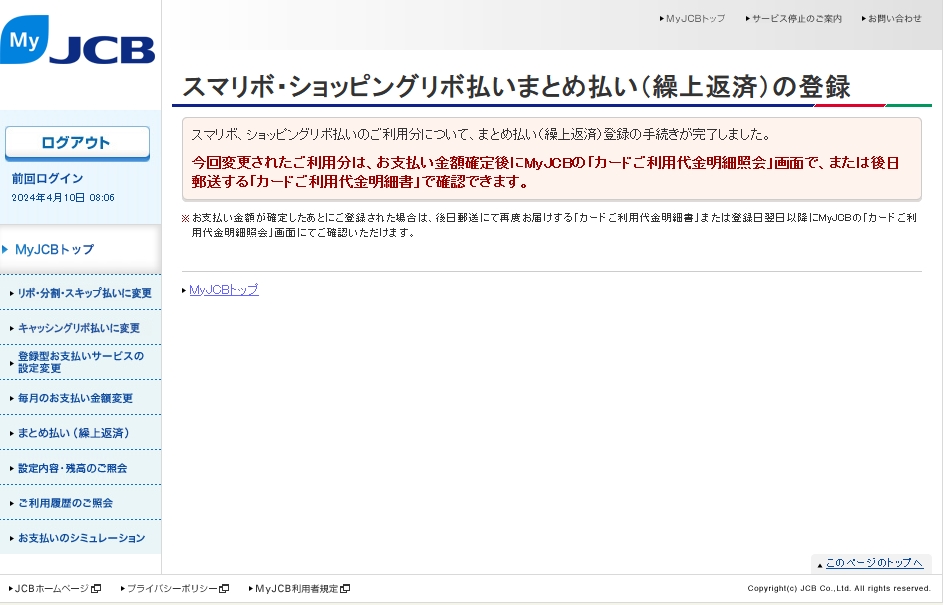
Task: Click external-window icon next to MyJCB利用者規定
Action: pos(345,589)
